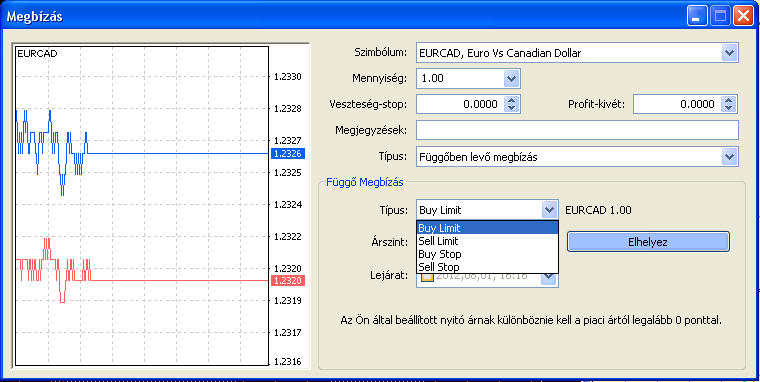
Task: Click the Megbízás window title bar text
Action: click(34, 17)
